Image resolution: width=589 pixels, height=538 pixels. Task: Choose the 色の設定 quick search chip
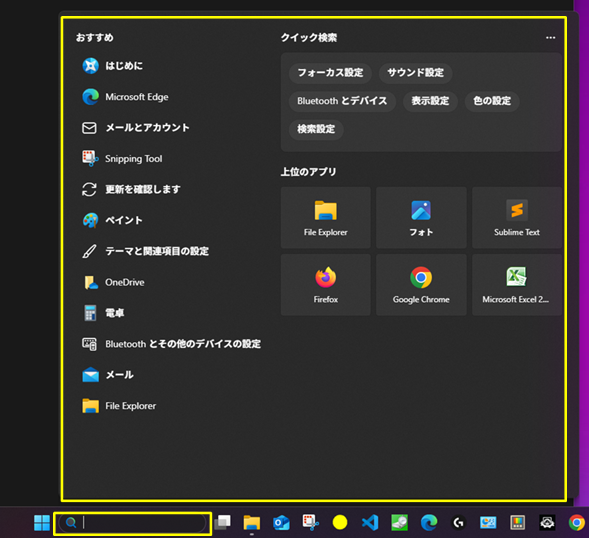click(492, 101)
